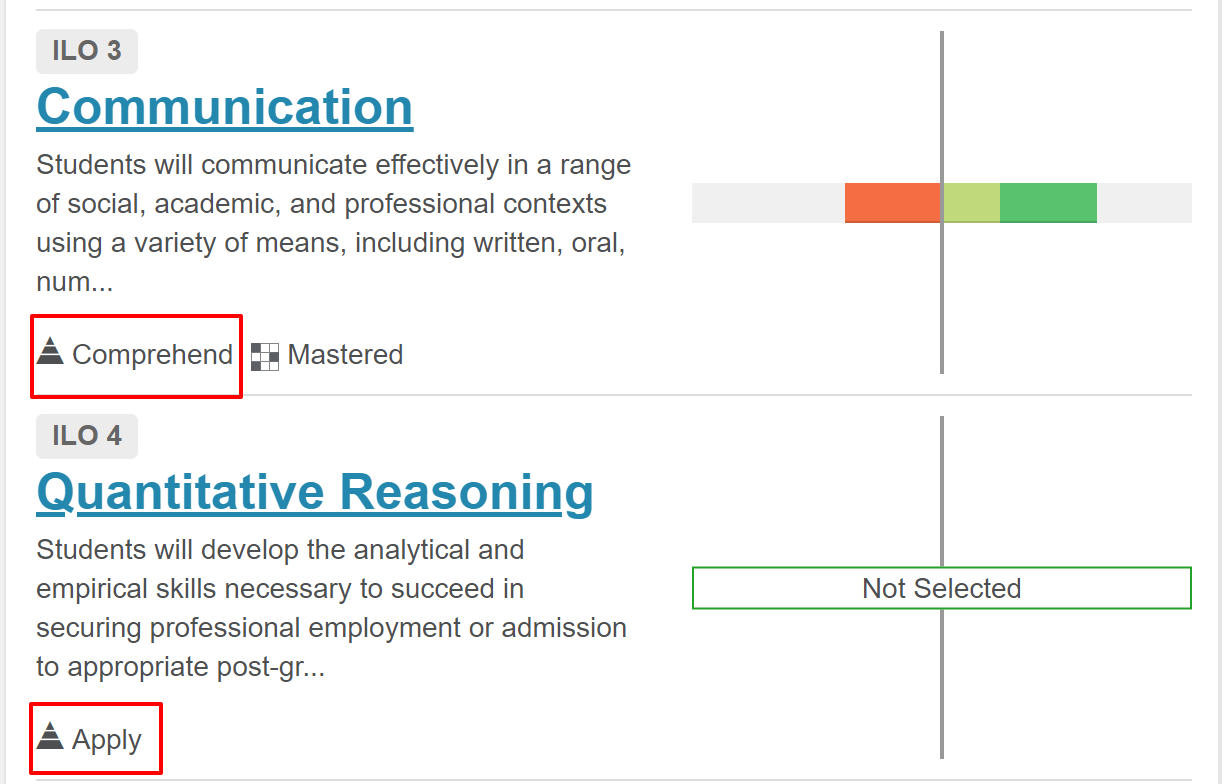Click the dark green bar segment
1224x784 pixels.
[x=1048, y=203]
